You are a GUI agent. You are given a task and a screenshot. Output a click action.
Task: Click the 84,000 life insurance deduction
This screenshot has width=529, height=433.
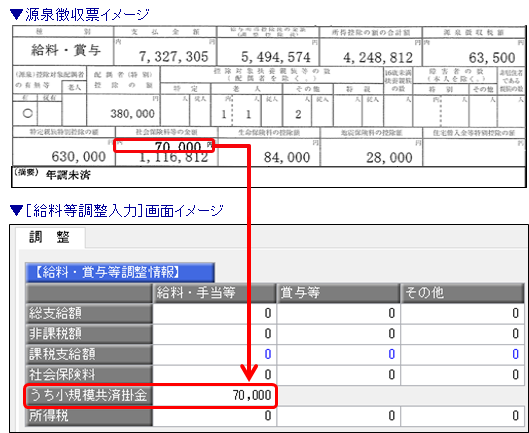point(287,157)
